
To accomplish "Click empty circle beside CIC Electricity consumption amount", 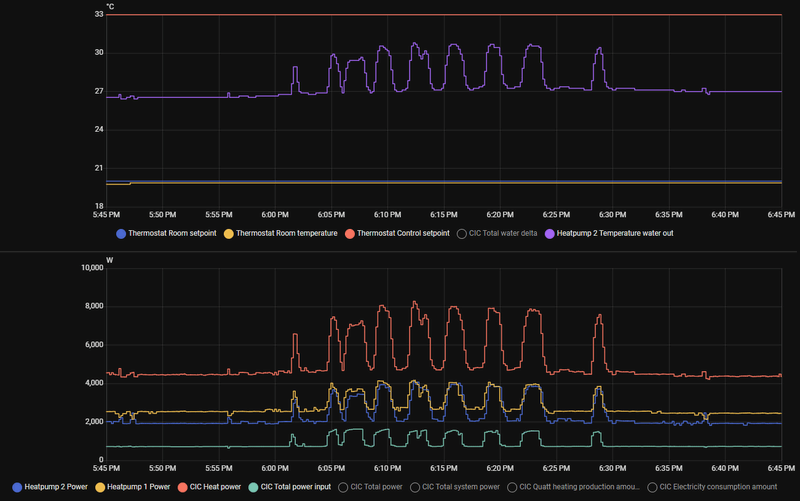I will tap(652, 487).
